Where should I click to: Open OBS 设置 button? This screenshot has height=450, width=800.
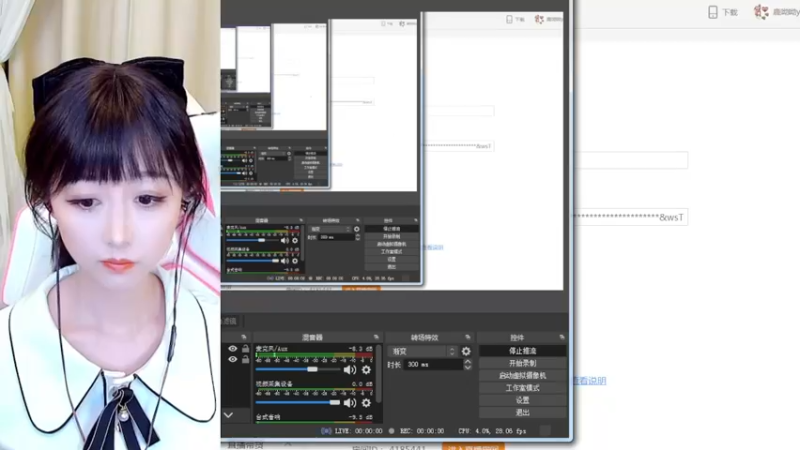[x=522, y=400]
